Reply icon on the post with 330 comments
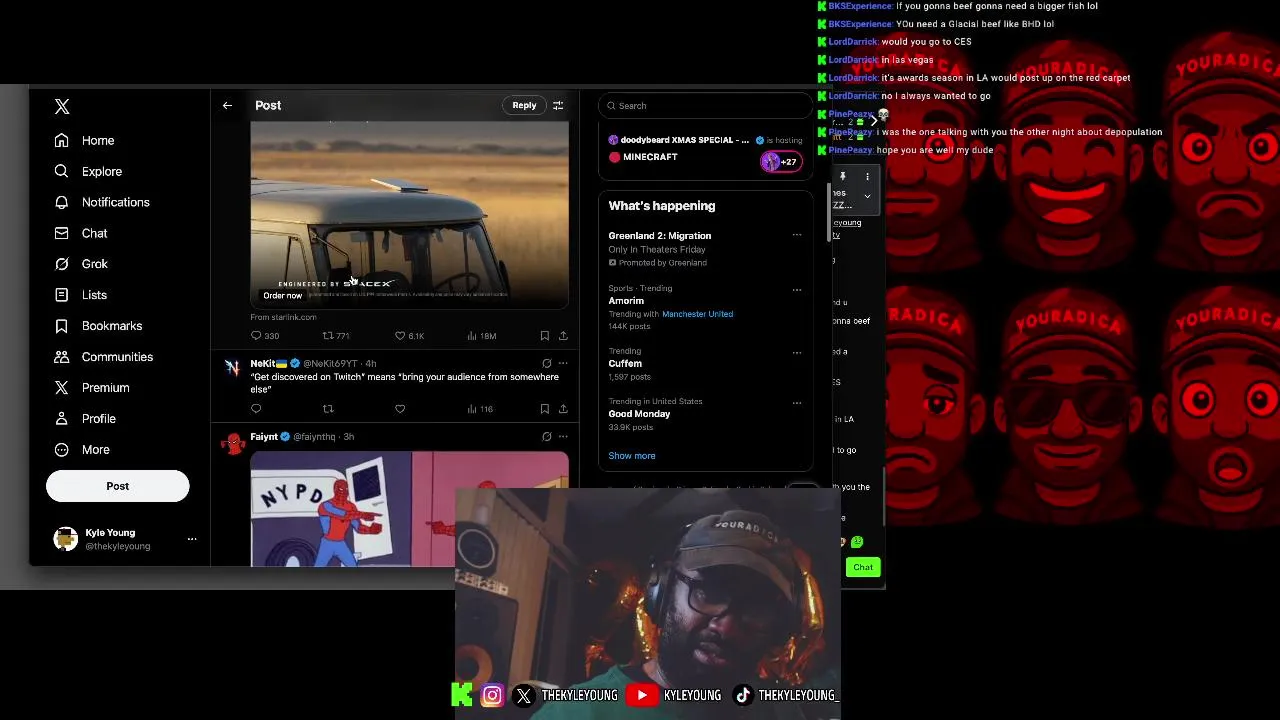 (x=256, y=336)
